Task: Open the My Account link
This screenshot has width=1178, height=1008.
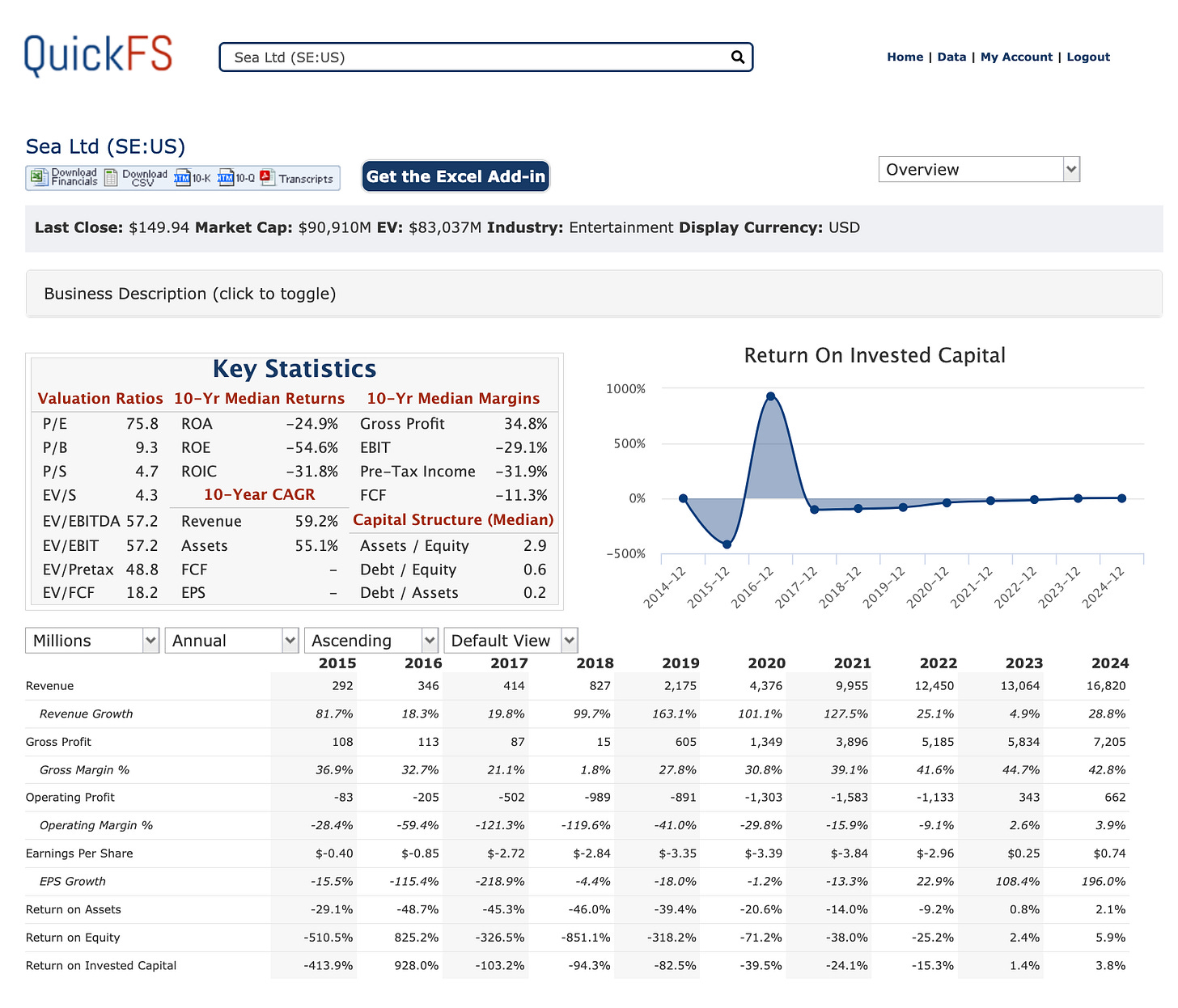Action: tap(1016, 57)
